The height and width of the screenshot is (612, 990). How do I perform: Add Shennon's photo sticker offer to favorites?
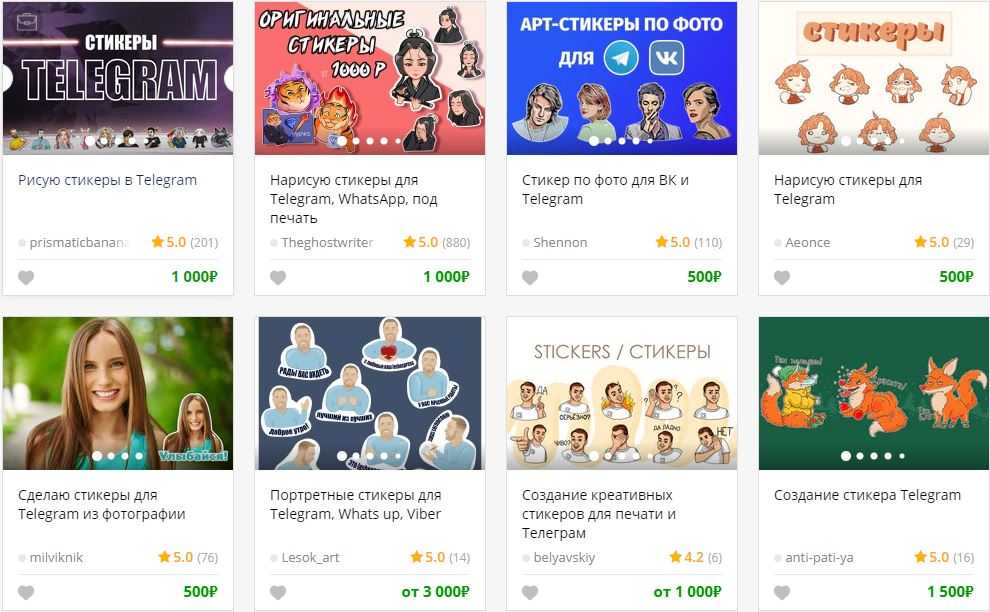click(530, 277)
